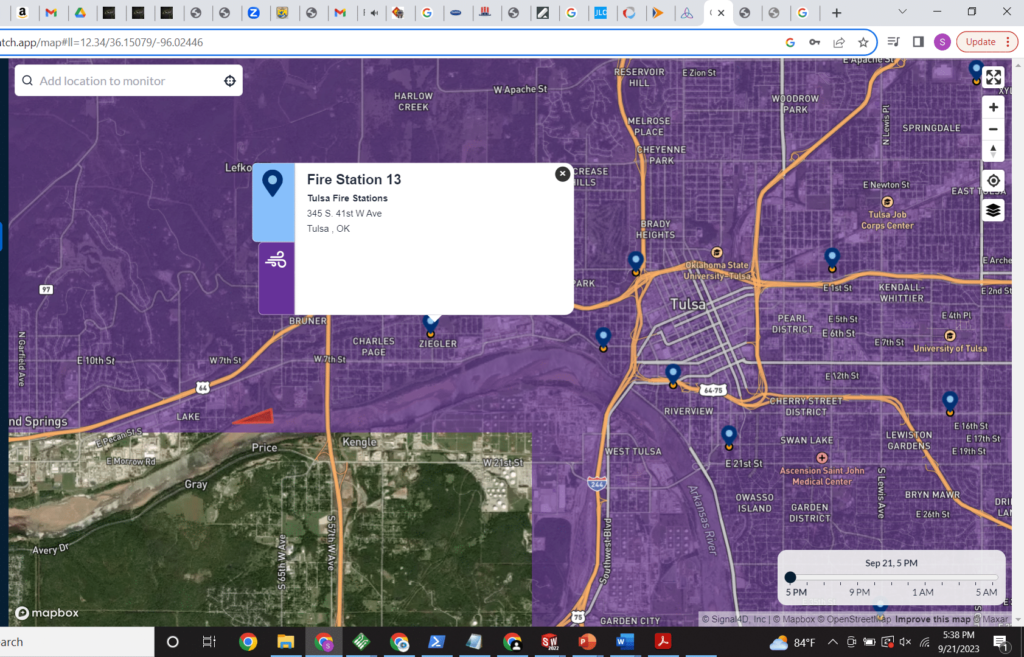Bookmark this page with star icon
This screenshot has width=1024, height=657.
[863, 42]
